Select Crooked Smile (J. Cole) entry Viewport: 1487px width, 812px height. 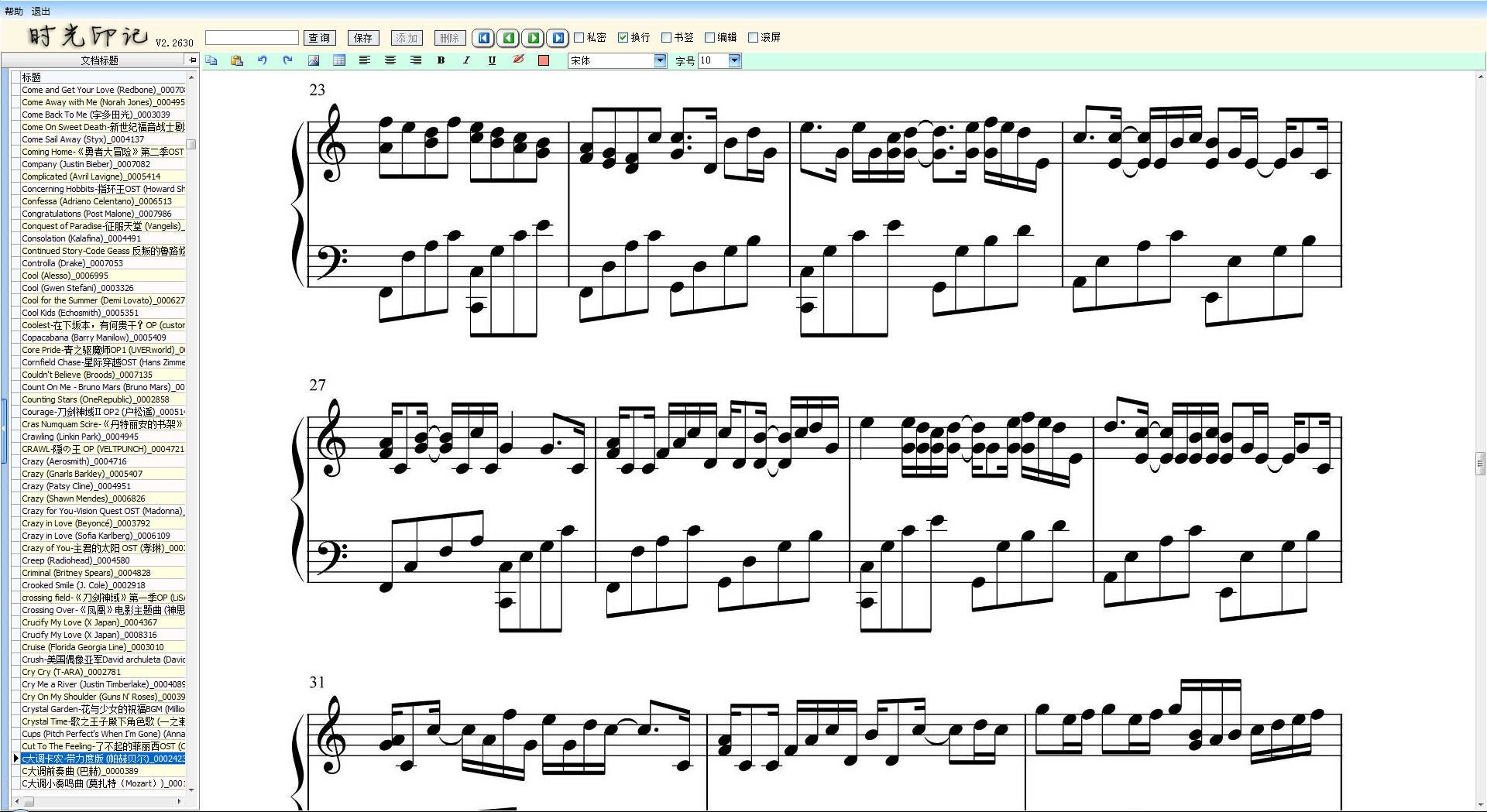coord(103,585)
